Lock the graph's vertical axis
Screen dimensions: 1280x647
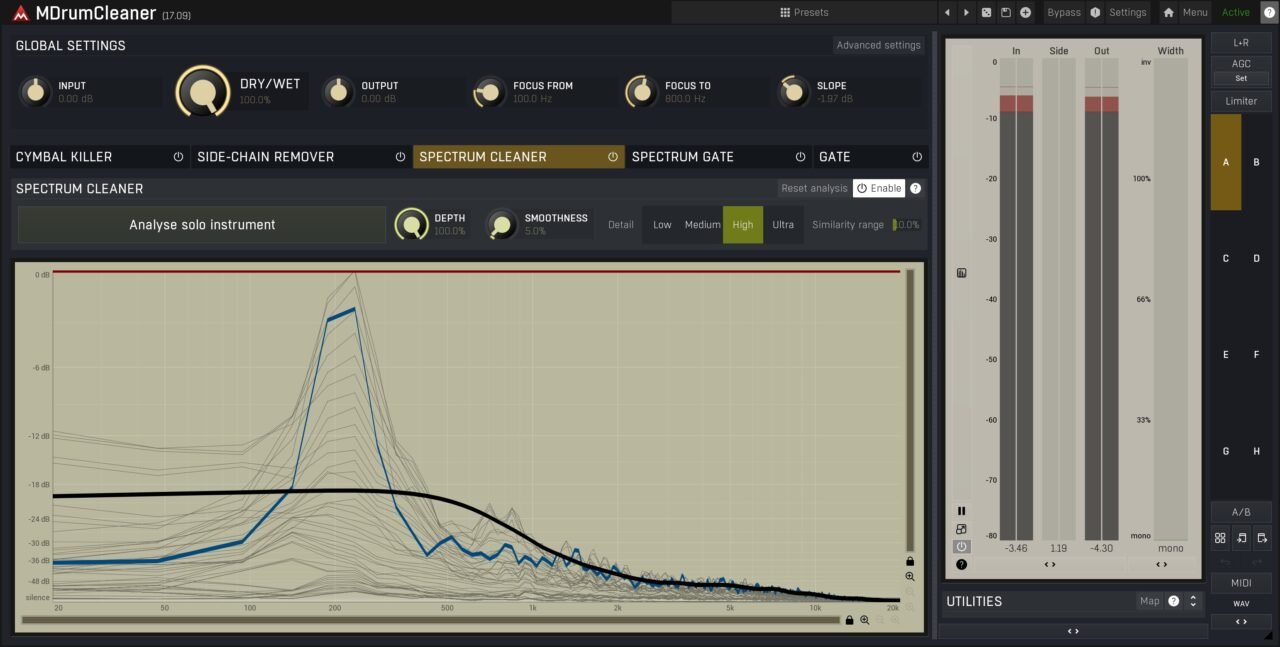[x=910, y=561]
